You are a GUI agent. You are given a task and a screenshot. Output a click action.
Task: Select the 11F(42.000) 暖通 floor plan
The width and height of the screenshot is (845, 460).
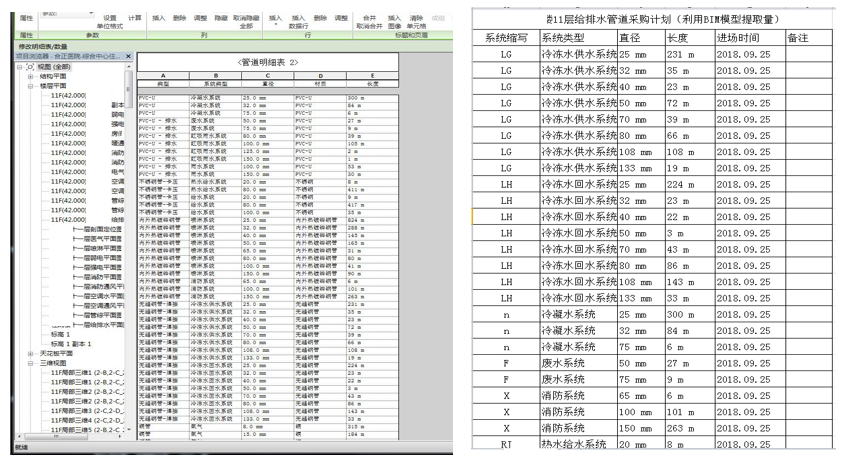[87, 143]
